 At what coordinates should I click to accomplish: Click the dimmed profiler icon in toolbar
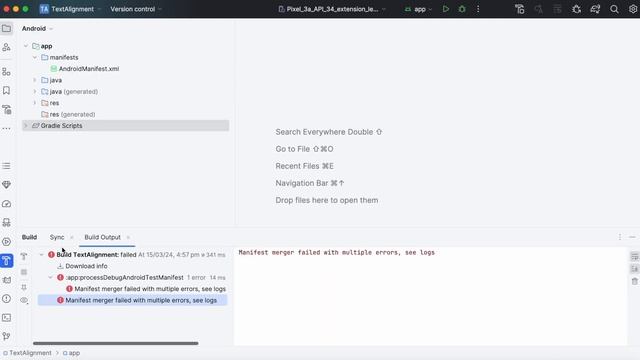pos(538,9)
